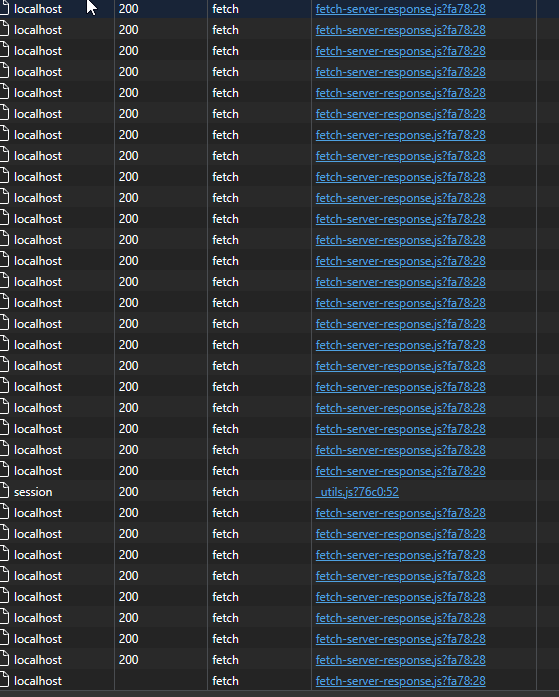Click the file icon of the localhost row directly above session
Image resolution: width=559 pixels, height=697 pixels.
4,471
